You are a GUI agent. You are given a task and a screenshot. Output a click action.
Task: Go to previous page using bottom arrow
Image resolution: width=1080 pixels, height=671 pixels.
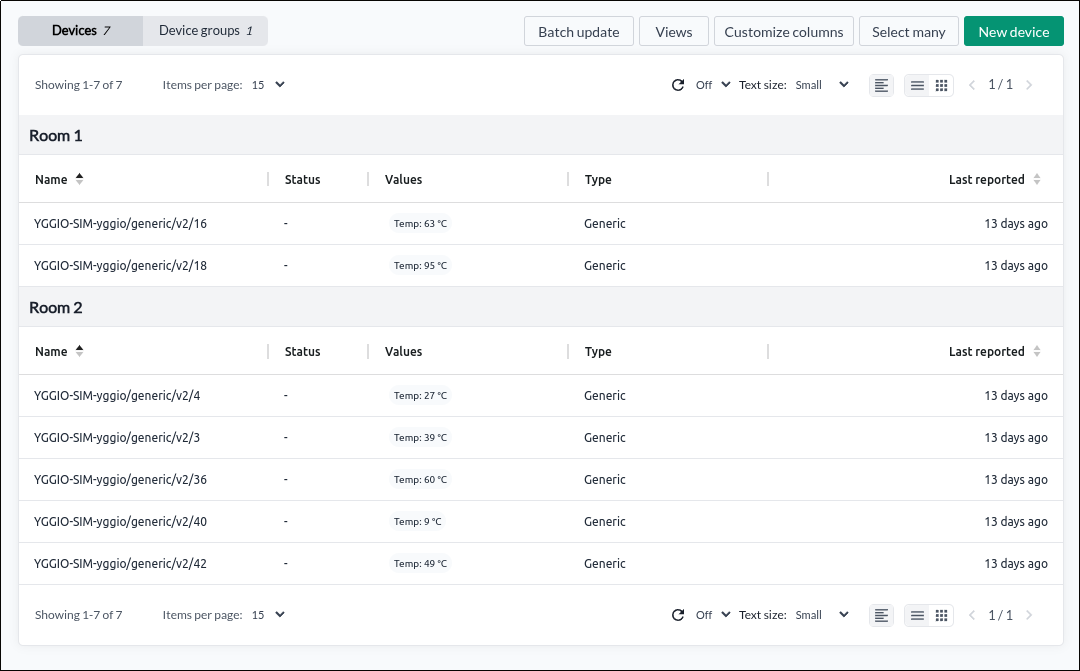pyautogui.click(x=972, y=615)
